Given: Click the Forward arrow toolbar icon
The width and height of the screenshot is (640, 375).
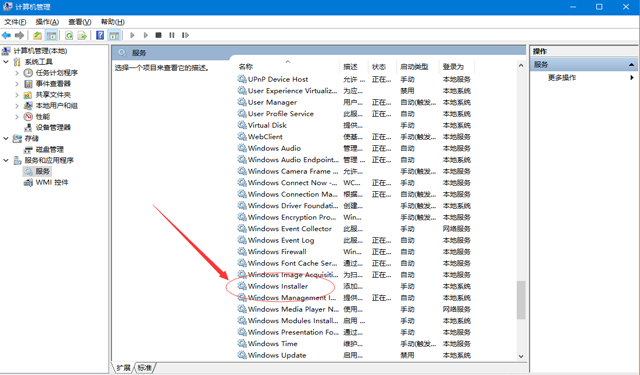Looking at the screenshot, I should [x=19, y=36].
